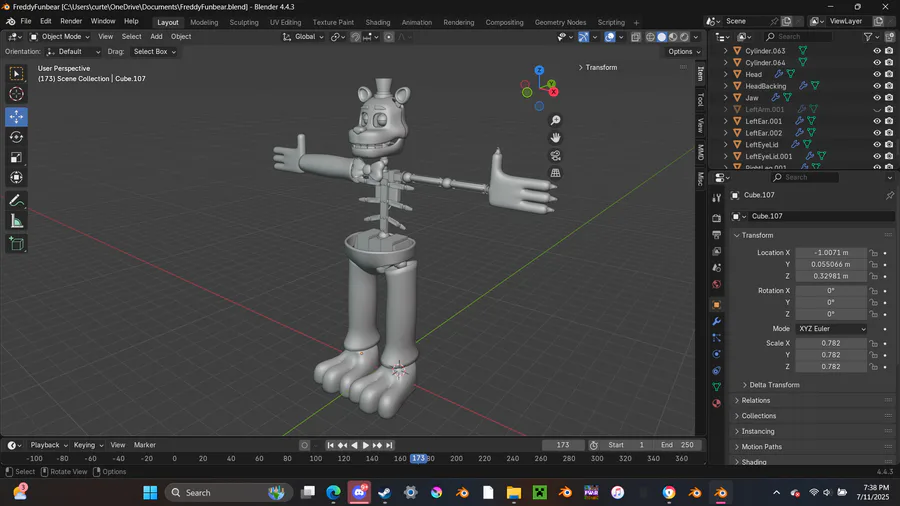Screen dimensions: 900x506
Task: Switch to the UV Editing workspace tab
Action: 285,22
